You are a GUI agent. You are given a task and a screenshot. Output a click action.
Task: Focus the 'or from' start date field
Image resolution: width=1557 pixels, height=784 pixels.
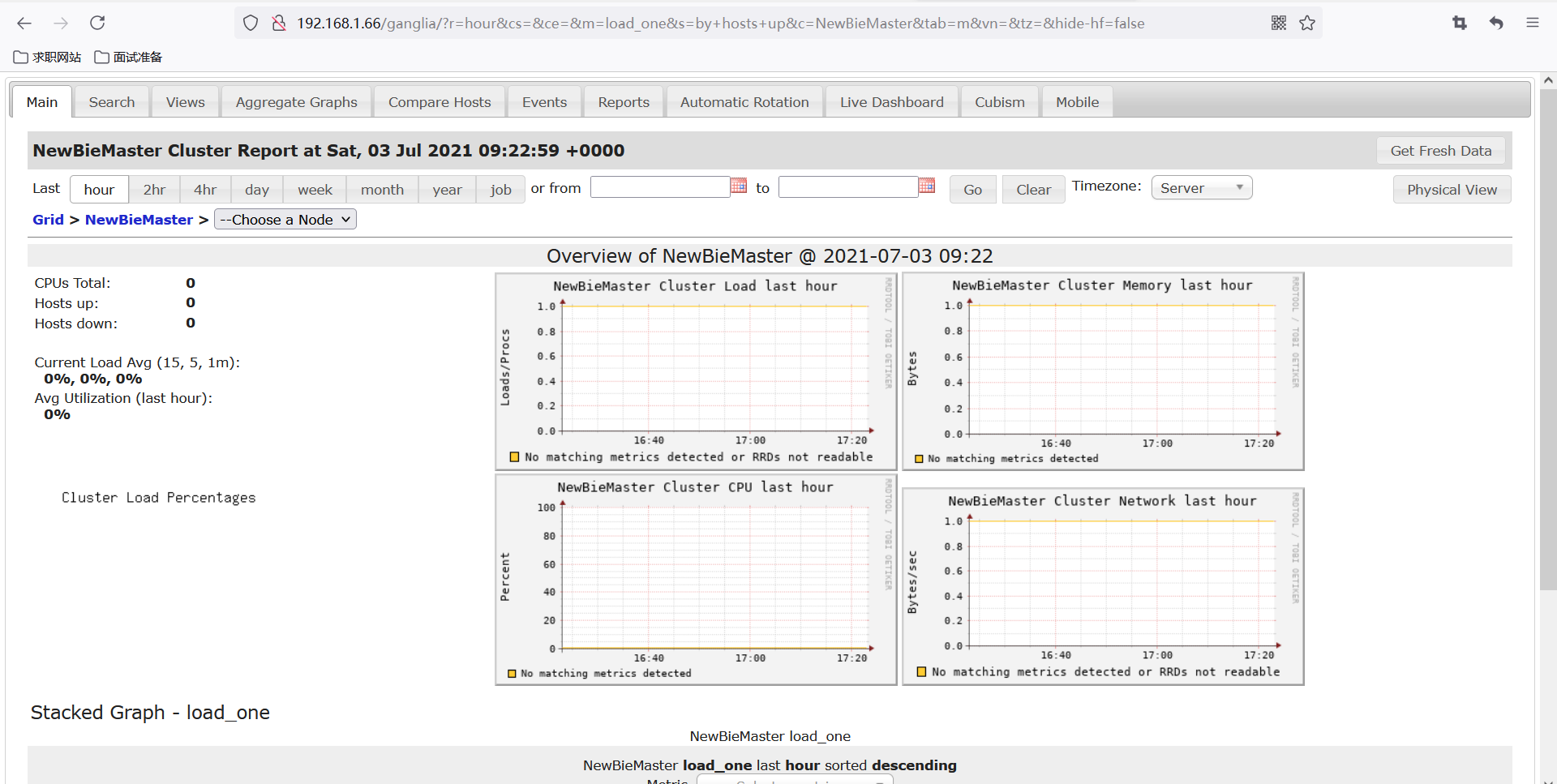click(660, 187)
